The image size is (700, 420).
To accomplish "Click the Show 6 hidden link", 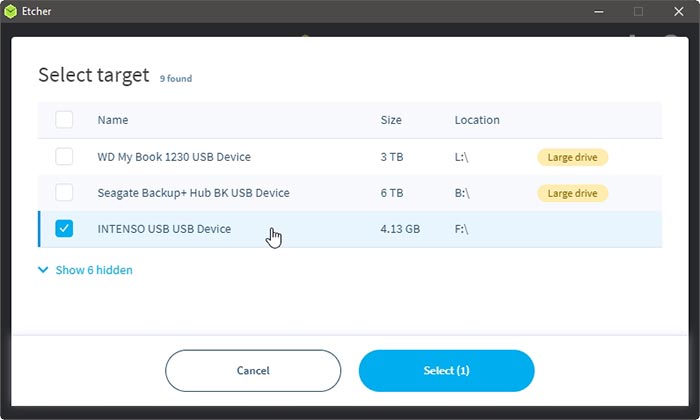I will [94, 270].
